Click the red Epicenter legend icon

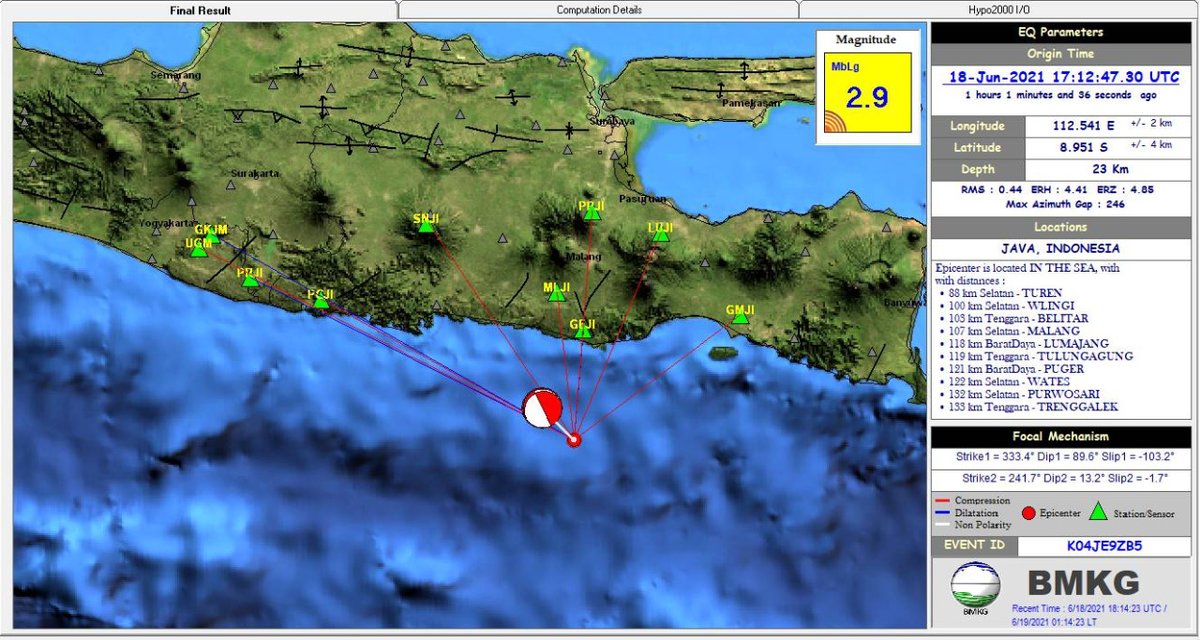pyautogui.click(x=1030, y=514)
